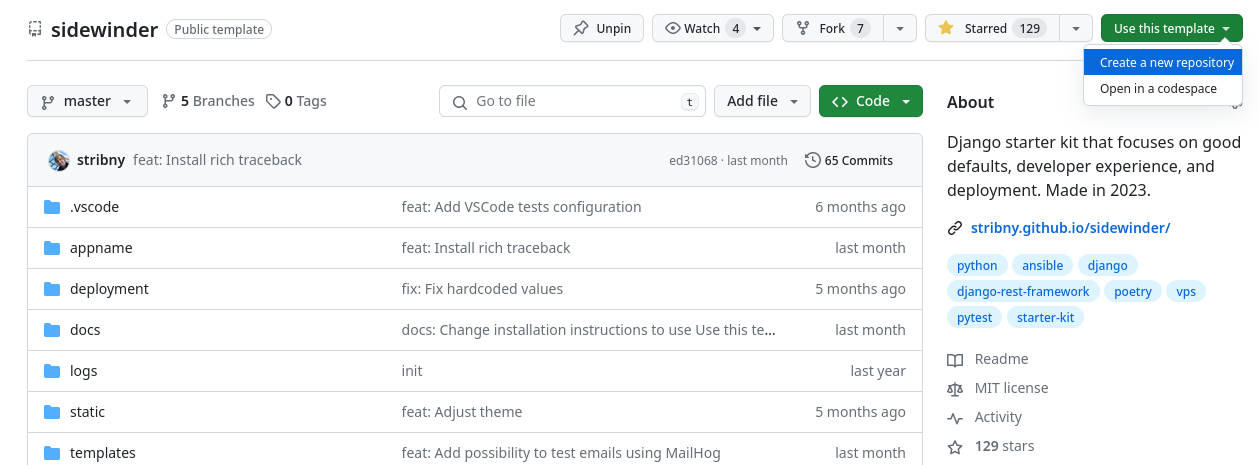Open the master branch selector
The height and width of the screenshot is (465, 1259).
[87, 101]
